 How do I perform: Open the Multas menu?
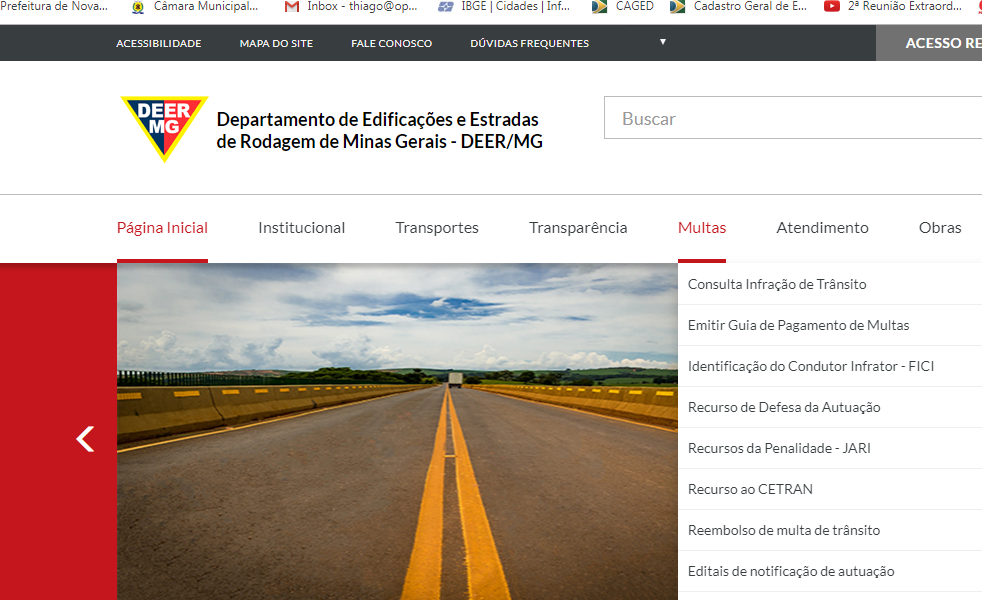point(701,228)
